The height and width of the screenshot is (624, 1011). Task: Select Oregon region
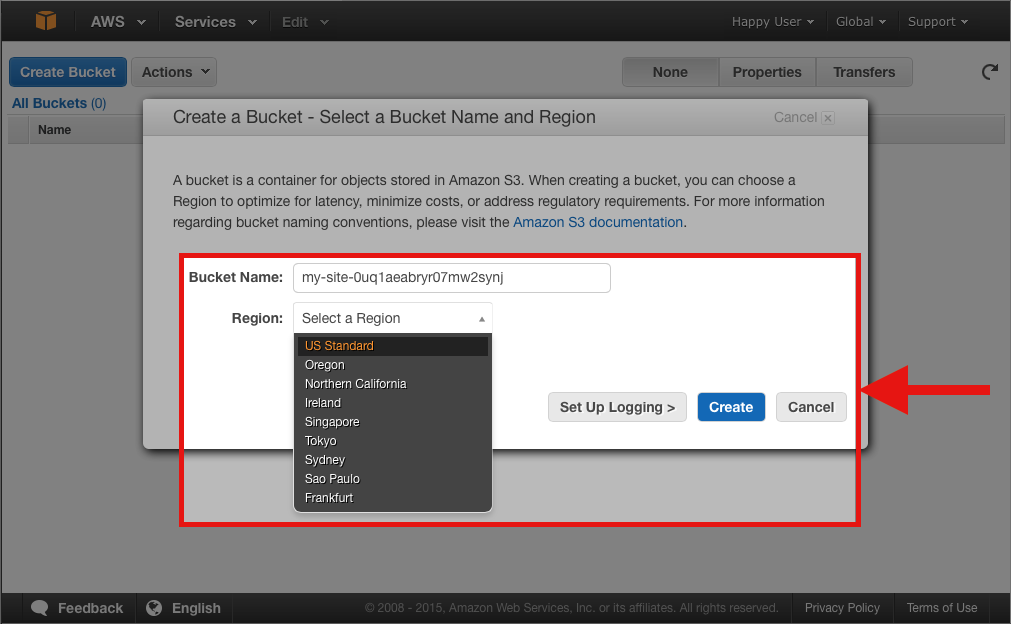tap(393, 365)
